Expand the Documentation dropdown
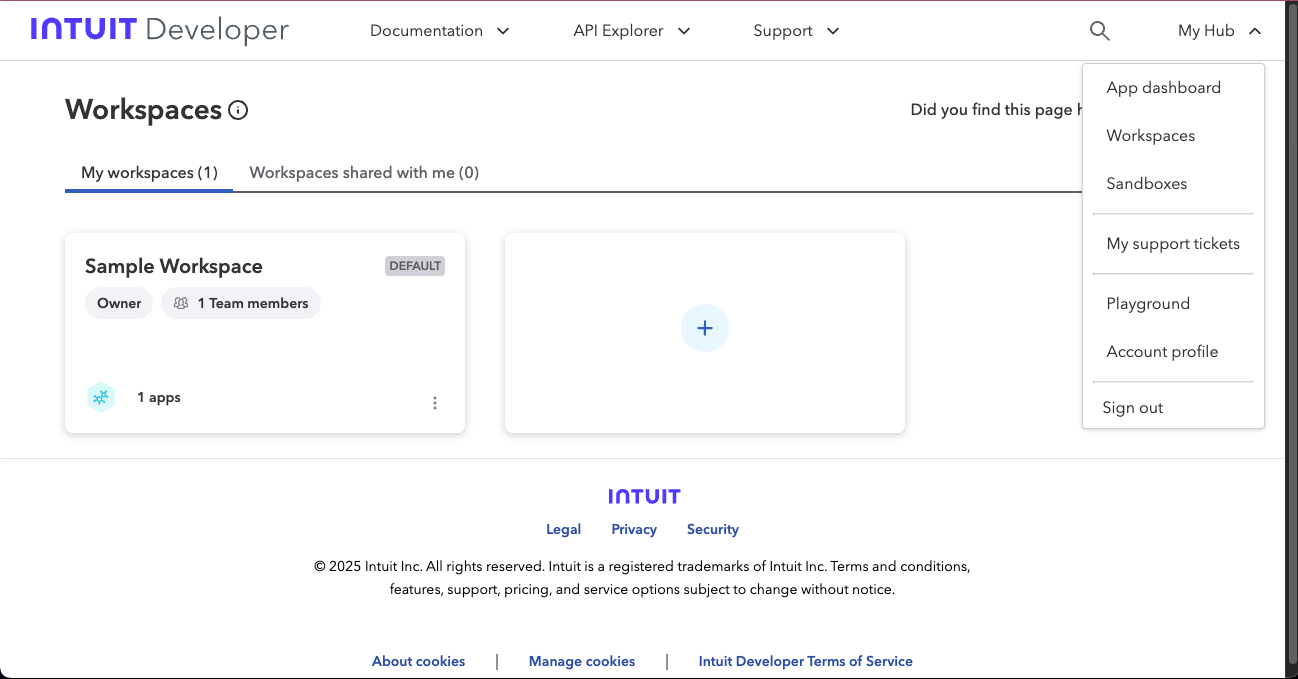 click(440, 31)
